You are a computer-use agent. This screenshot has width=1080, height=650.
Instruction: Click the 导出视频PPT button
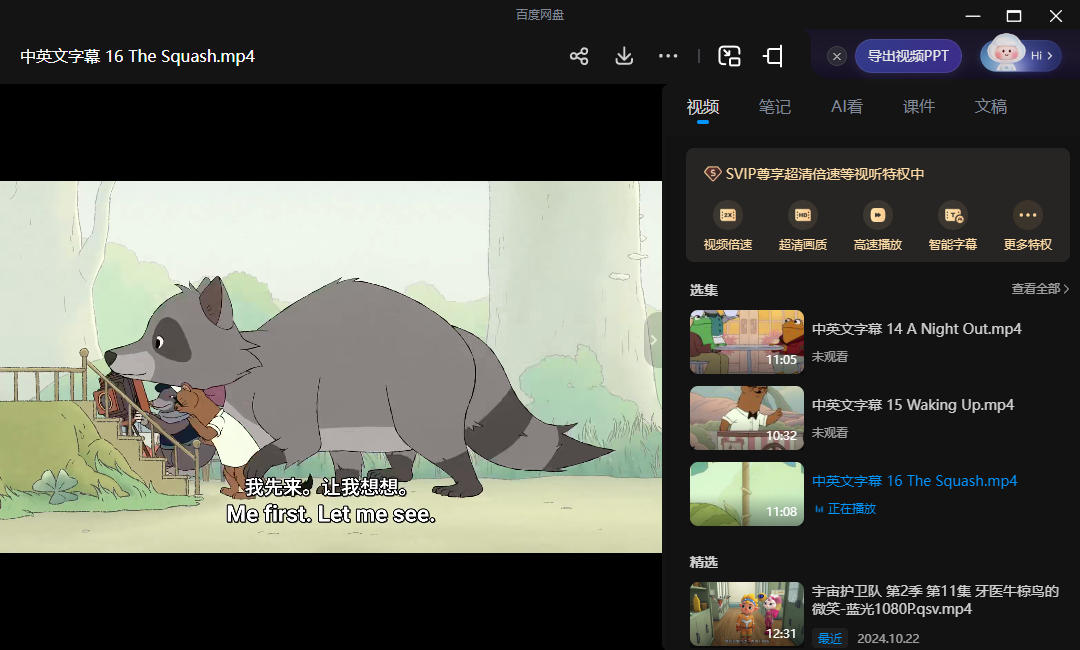(908, 56)
